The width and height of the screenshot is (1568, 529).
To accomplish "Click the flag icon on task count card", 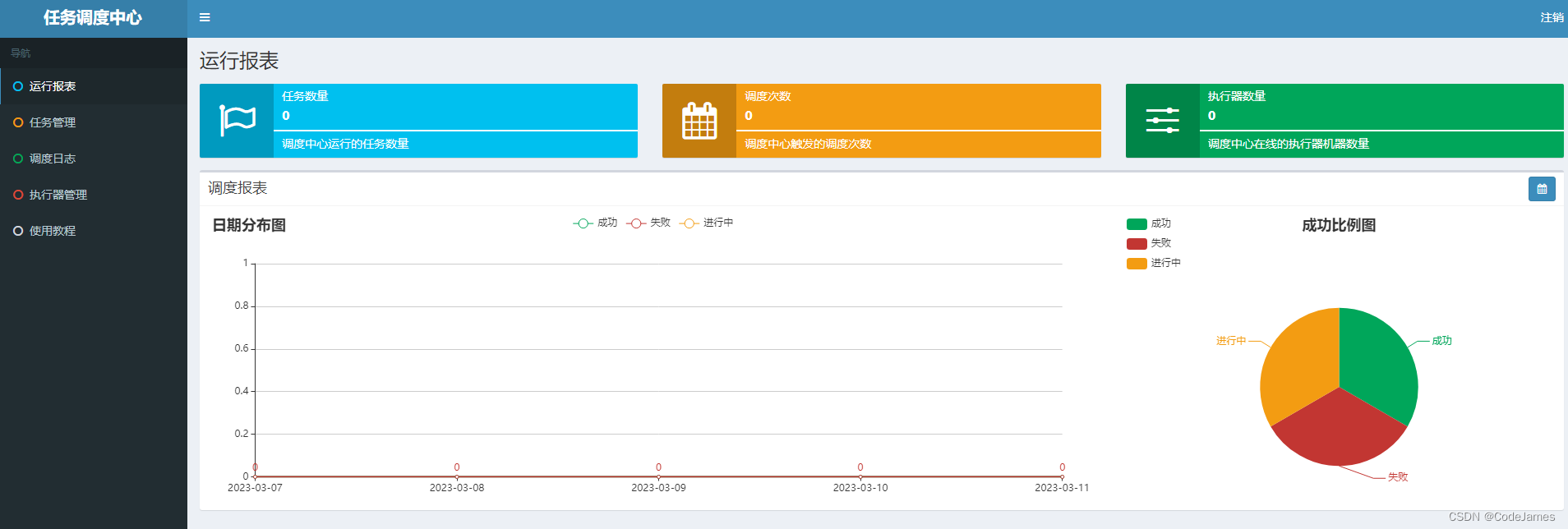I will tap(237, 121).
